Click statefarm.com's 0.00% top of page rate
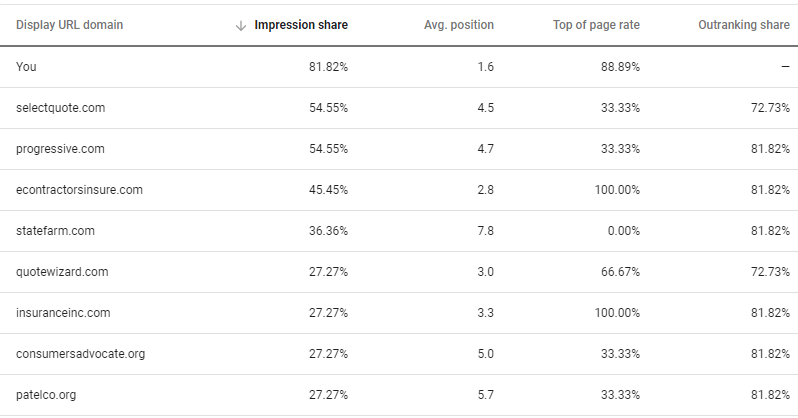 623,231
